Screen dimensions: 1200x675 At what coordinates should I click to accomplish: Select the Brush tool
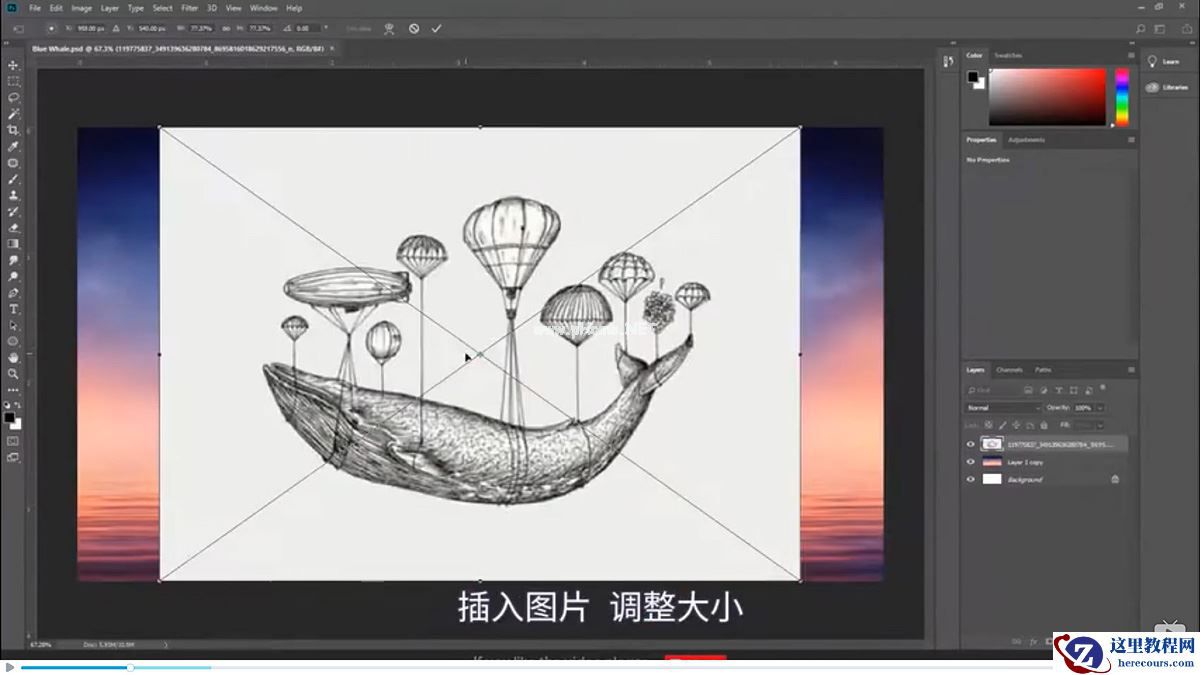(13, 181)
